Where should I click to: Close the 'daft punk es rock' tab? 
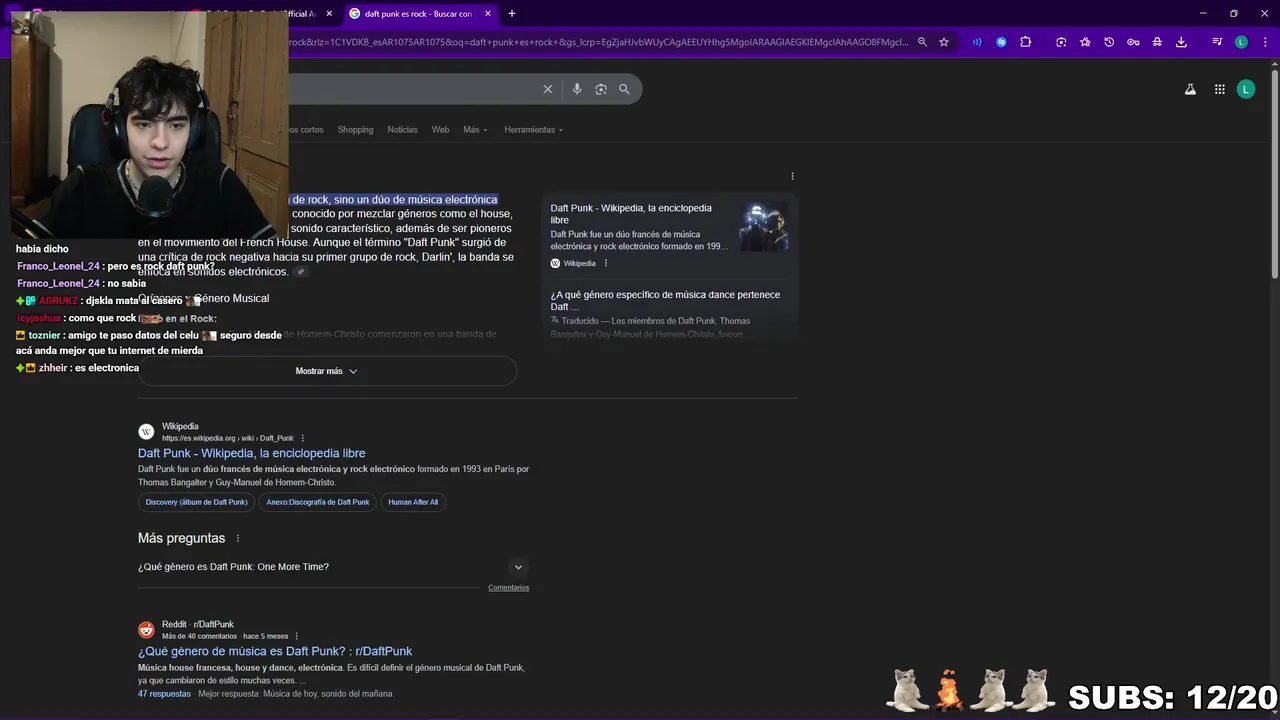point(488,14)
